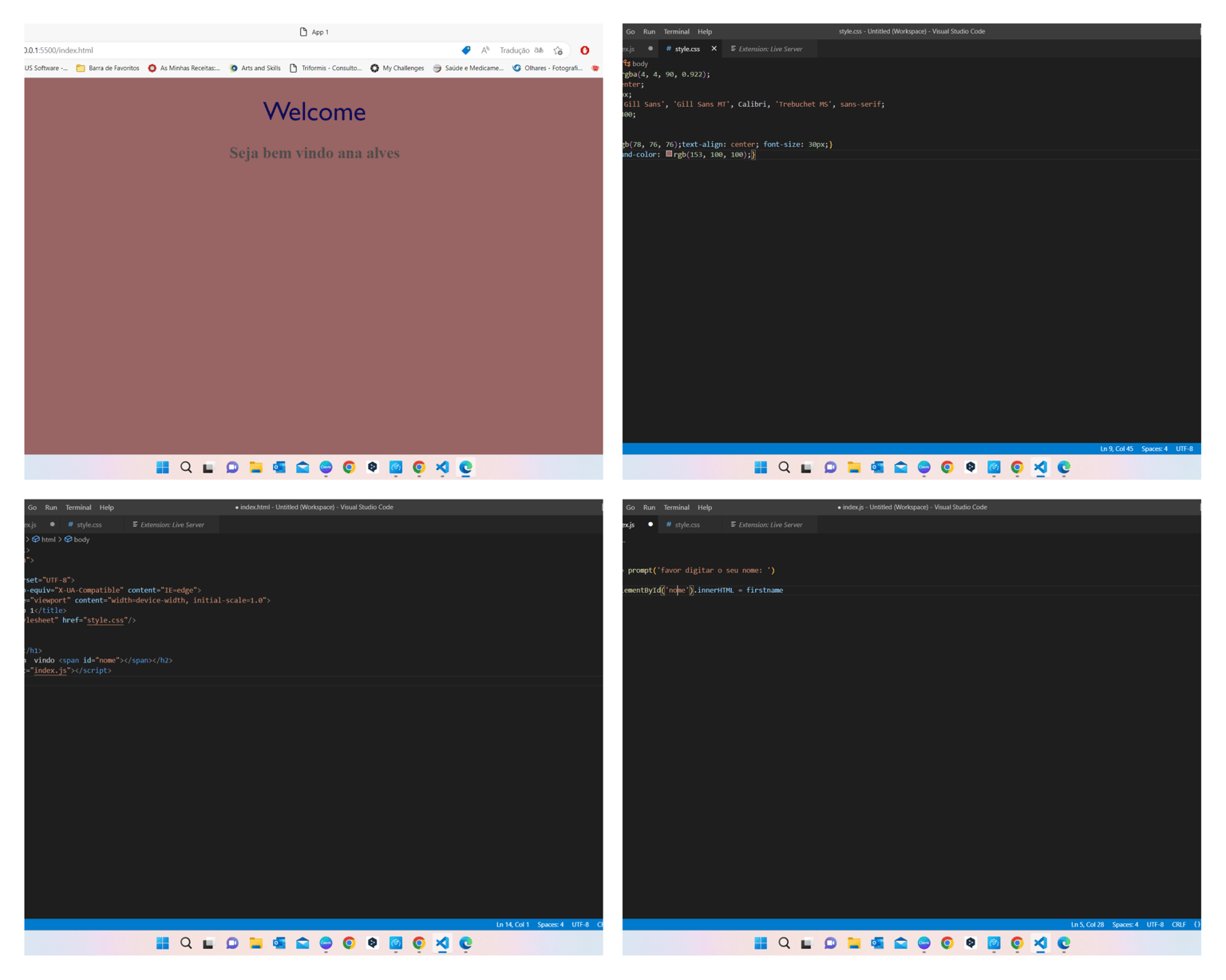Click the Read aloud icon in Edge address bar

coord(485,50)
